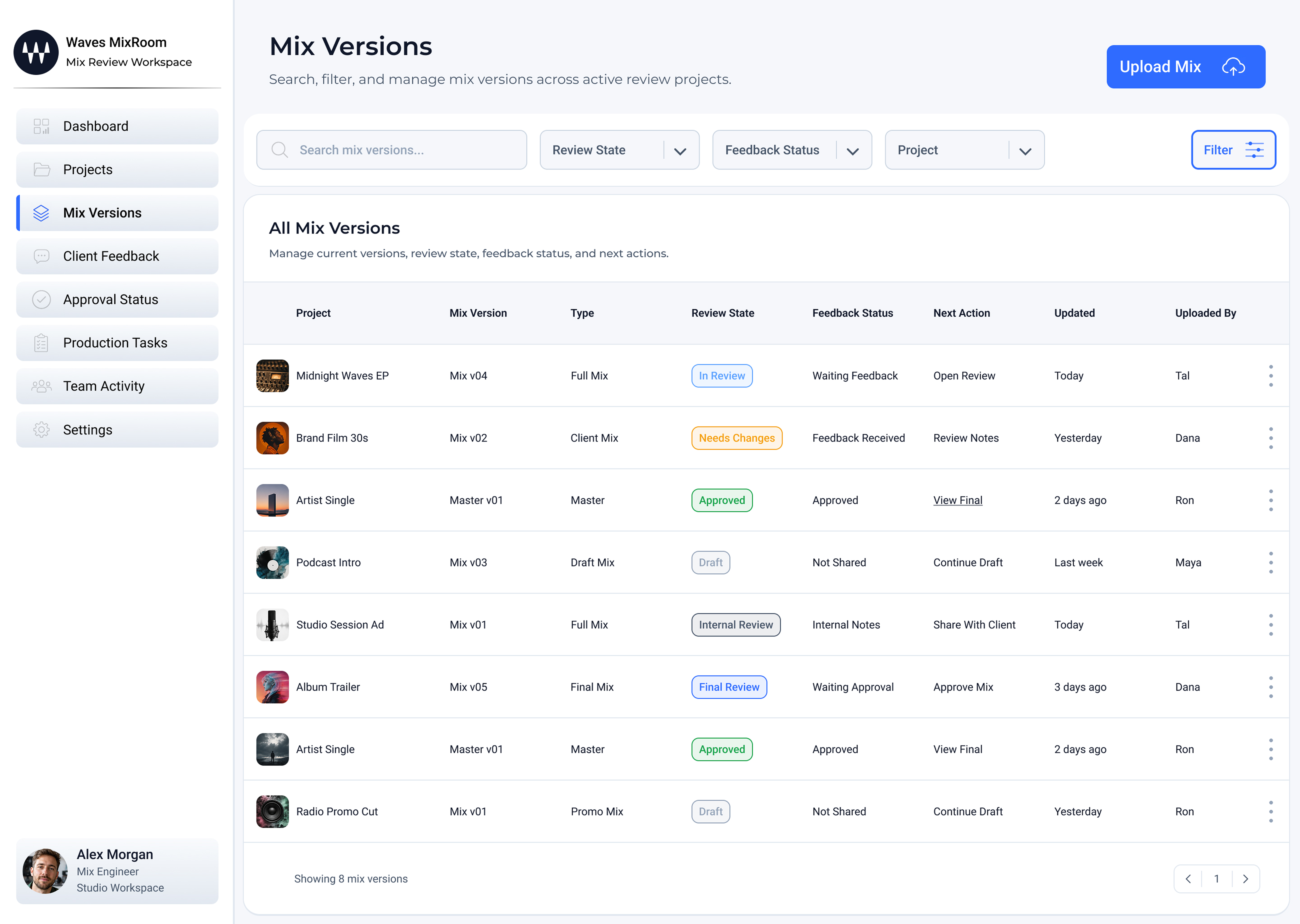Click the Filter button

(x=1233, y=150)
